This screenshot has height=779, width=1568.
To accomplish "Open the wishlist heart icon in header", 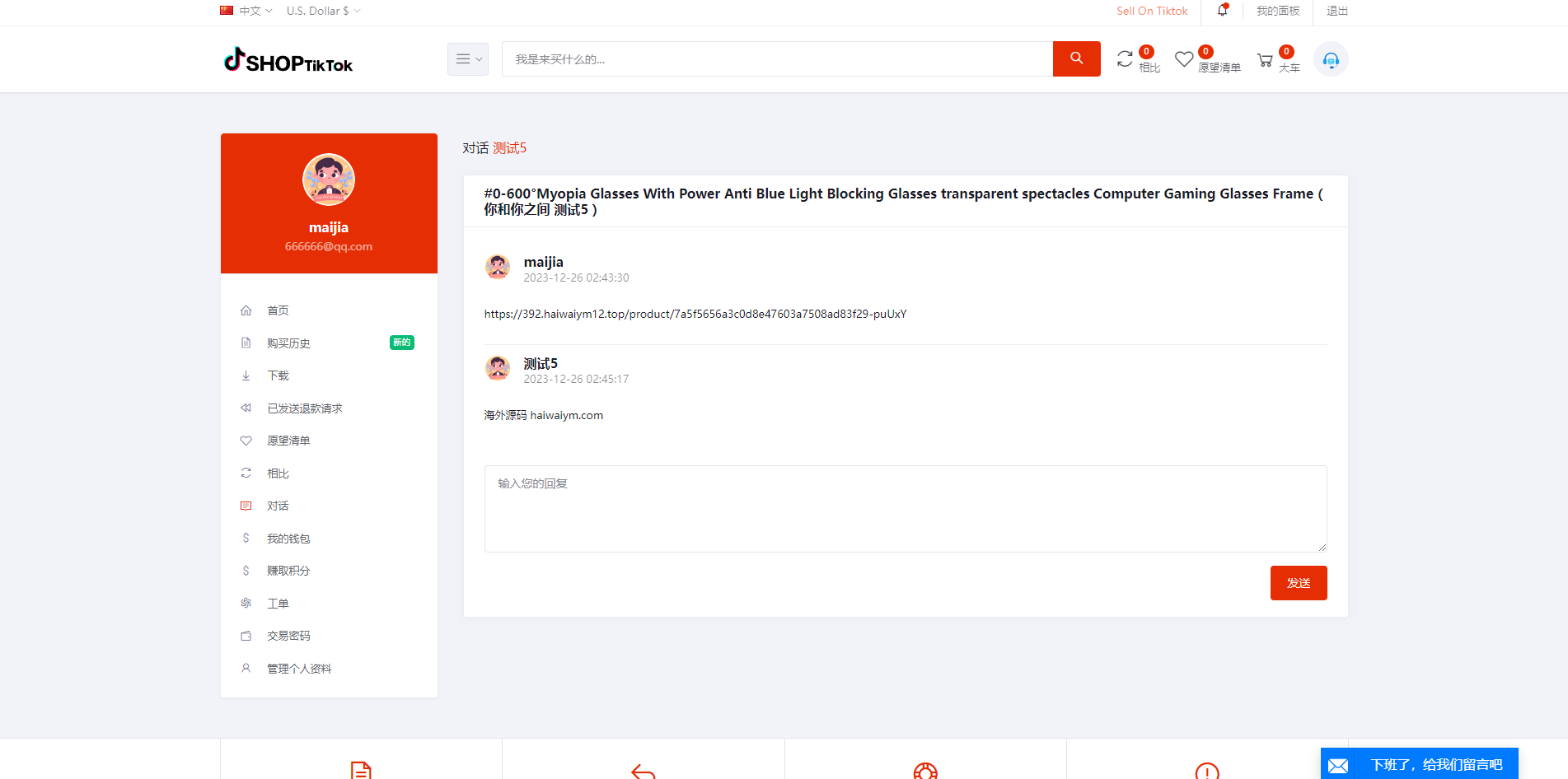I will click(x=1184, y=59).
